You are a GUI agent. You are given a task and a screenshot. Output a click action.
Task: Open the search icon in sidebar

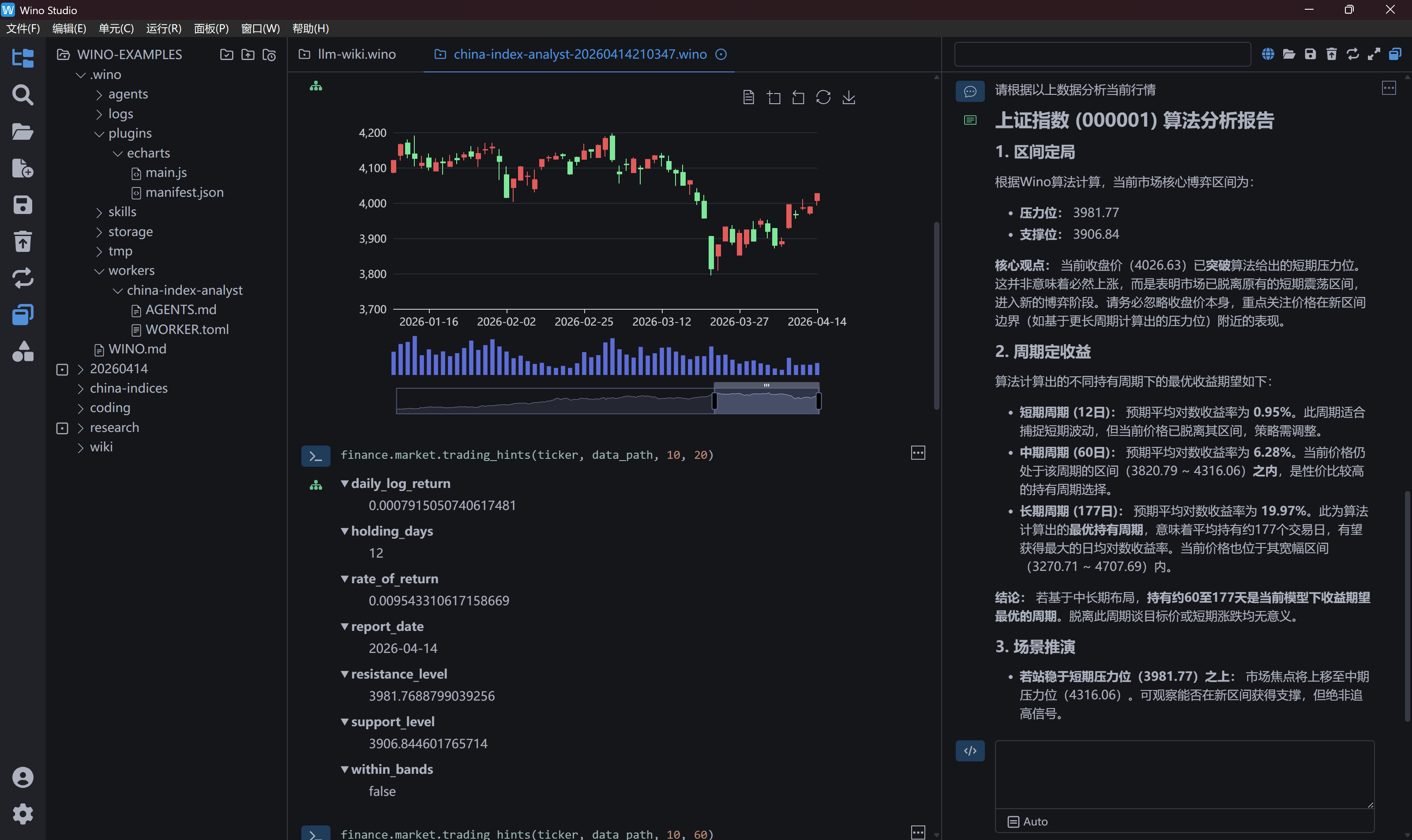click(x=23, y=94)
